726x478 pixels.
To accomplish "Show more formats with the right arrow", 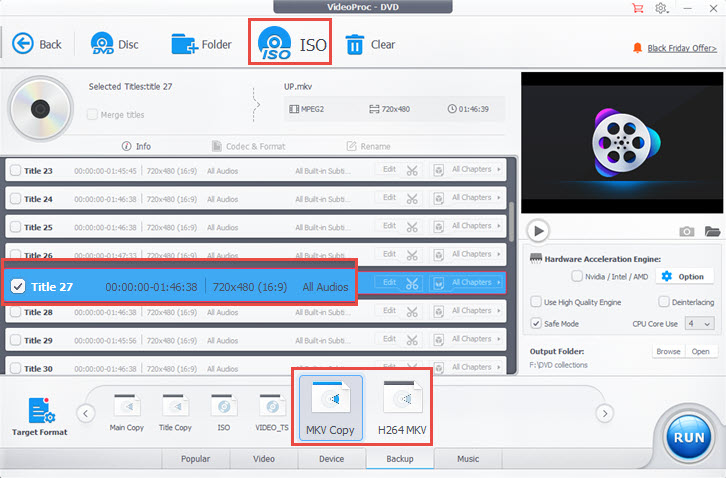I will point(605,413).
